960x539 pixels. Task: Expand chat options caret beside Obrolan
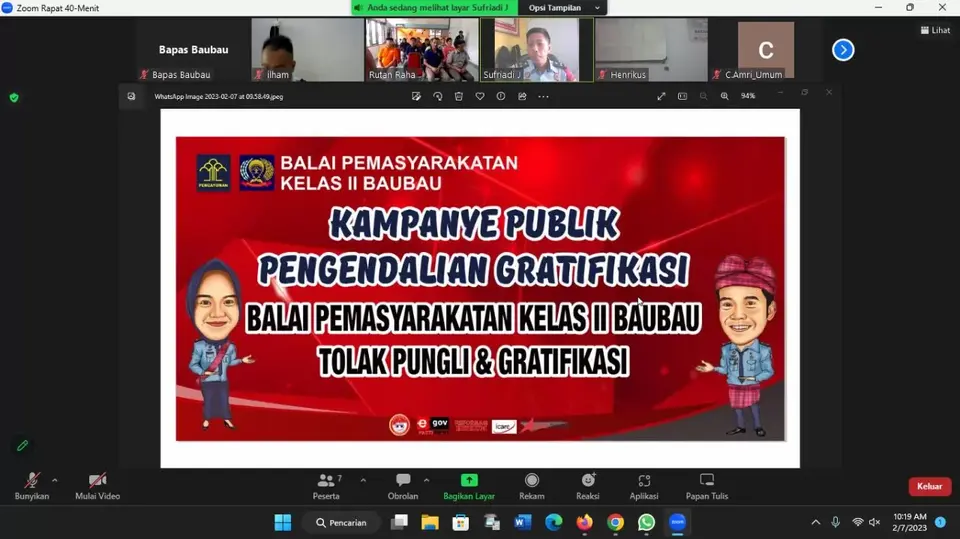(427, 480)
